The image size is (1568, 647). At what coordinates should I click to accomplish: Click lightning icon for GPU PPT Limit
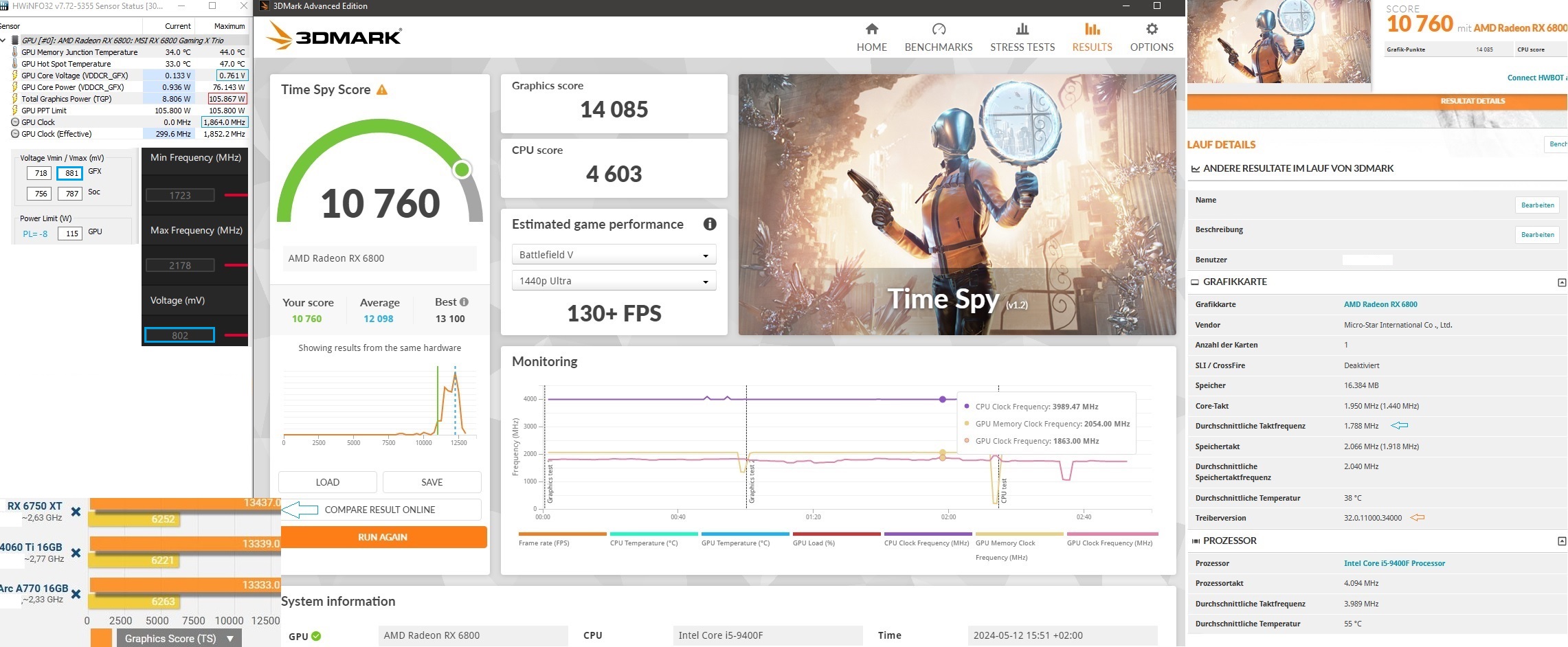[15, 111]
